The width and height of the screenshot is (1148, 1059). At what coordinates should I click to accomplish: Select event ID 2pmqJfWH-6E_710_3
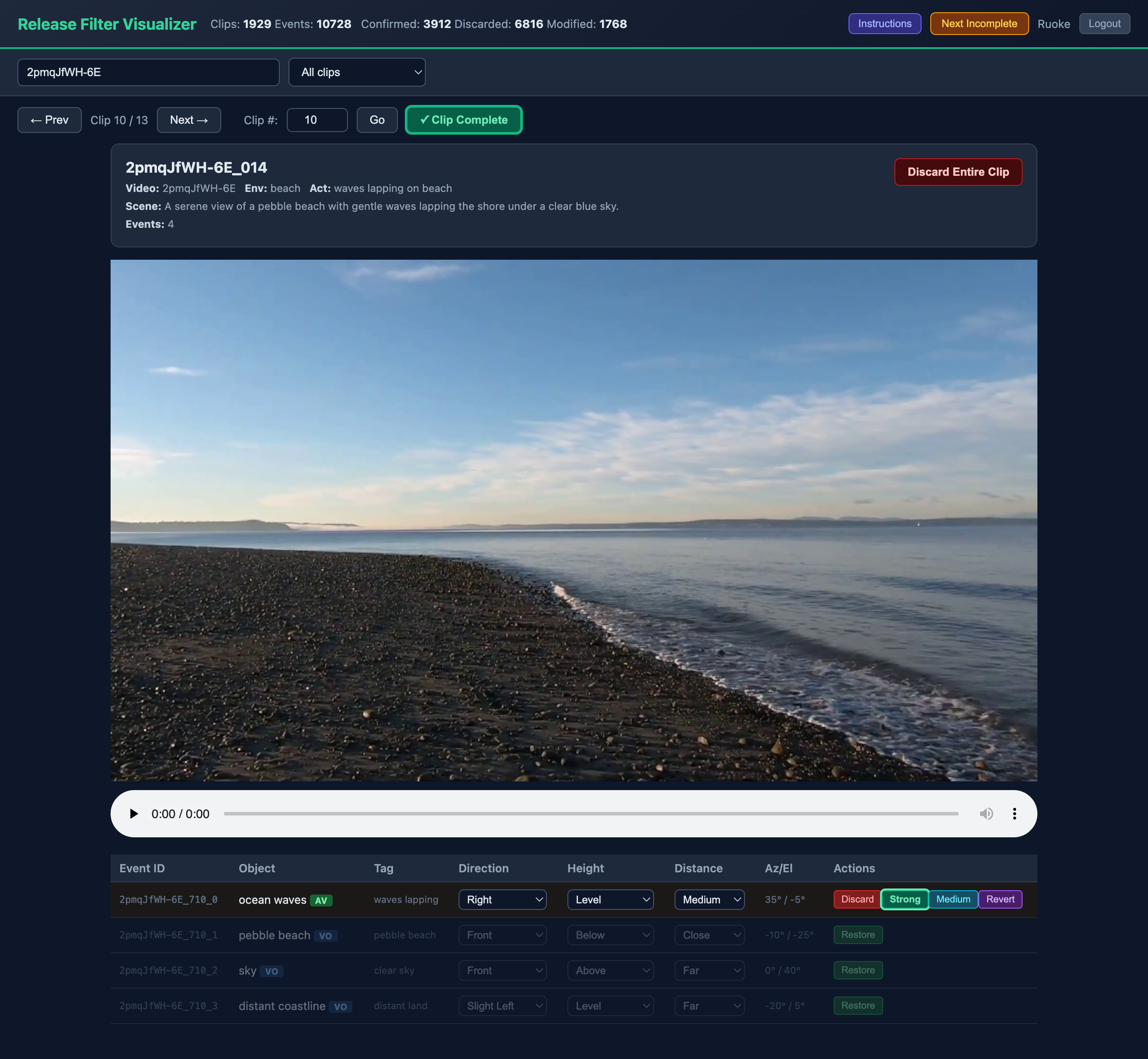click(x=168, y=1006)
